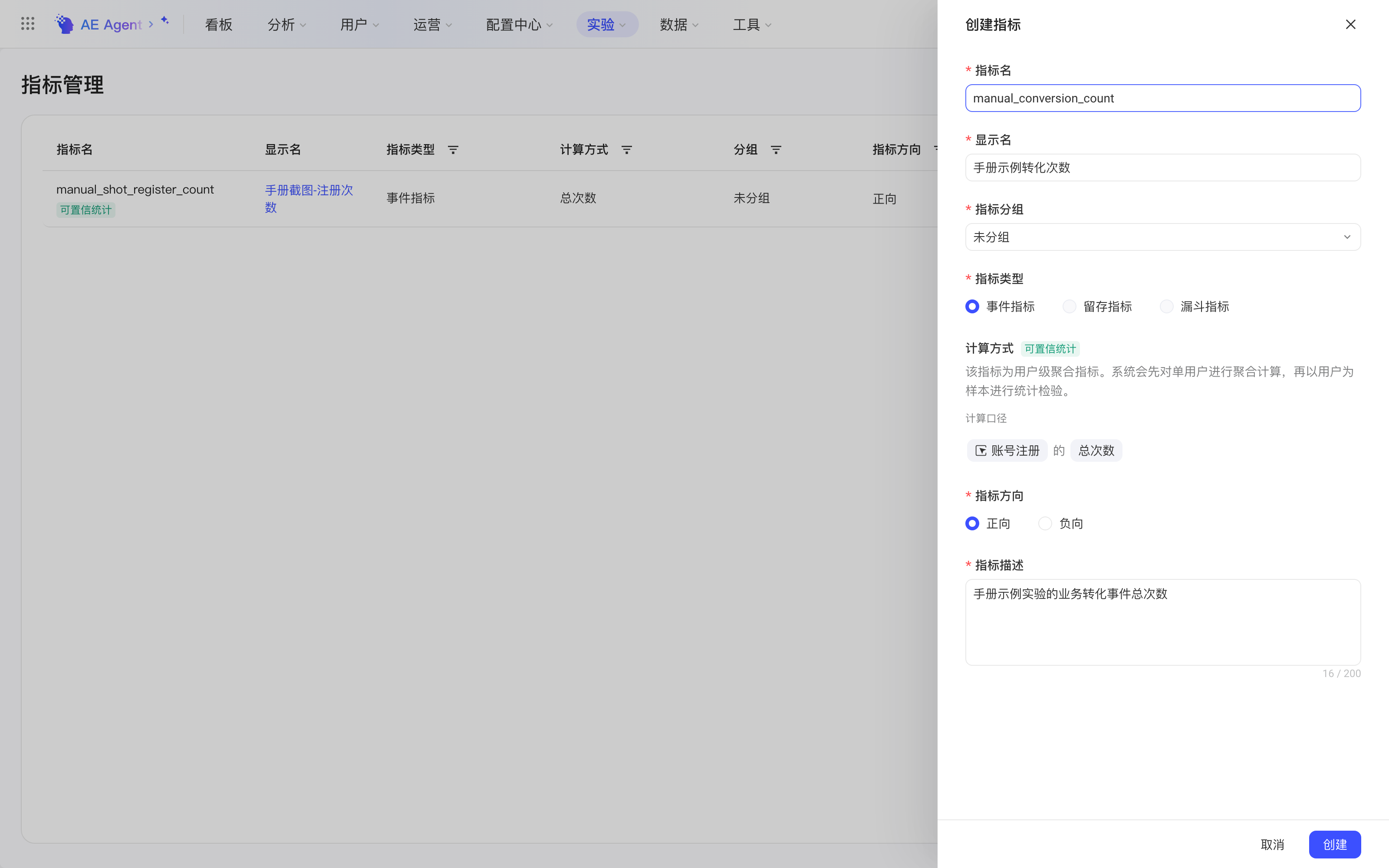Click the 指标管理 page heading
This screenshot has width=1389, height=868.
click(63, 85)
